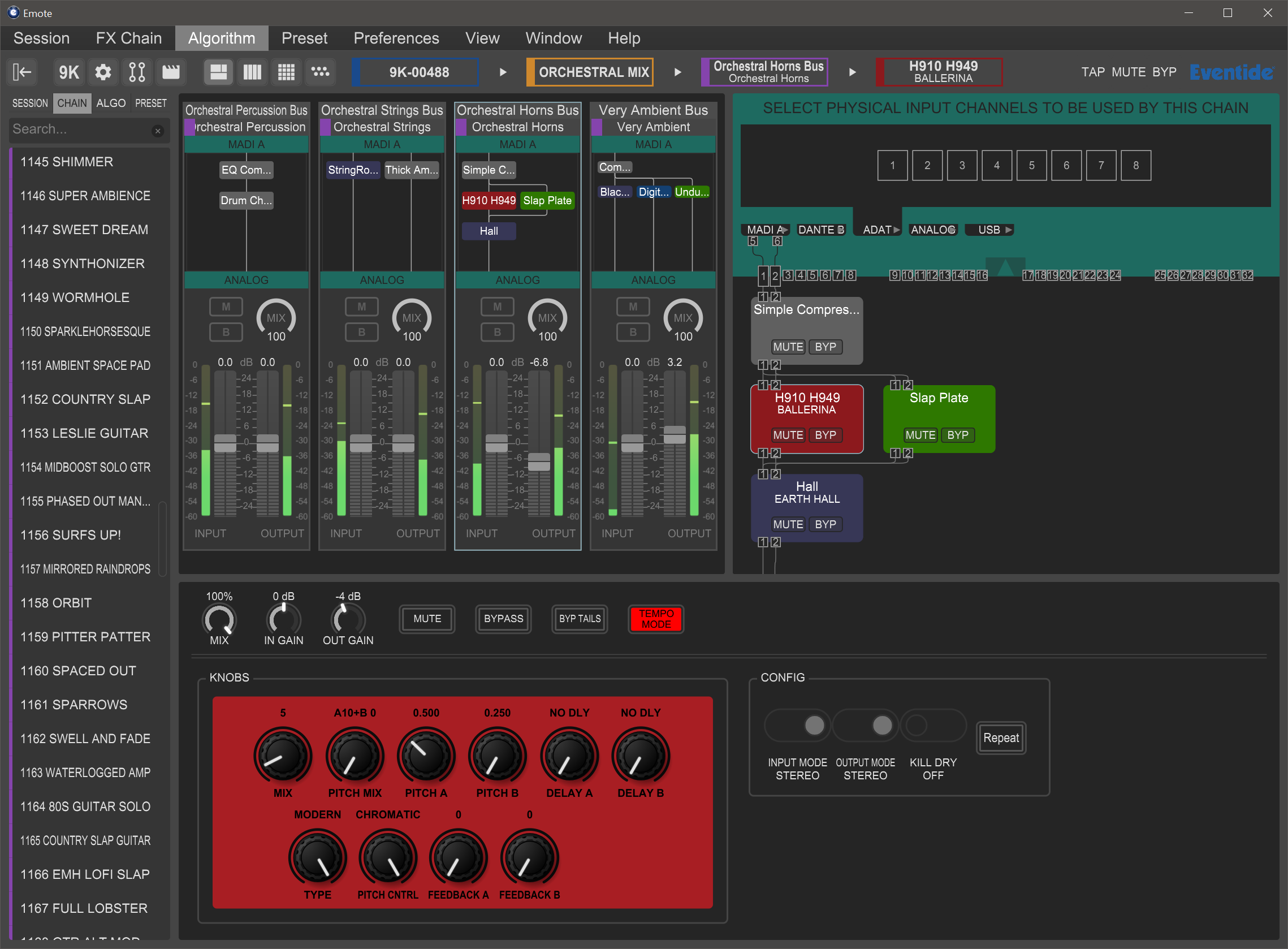Clear the search field with the X icon
This screenshot has width=1288, height=949.
pyautogui.click(x=157, y=131)
